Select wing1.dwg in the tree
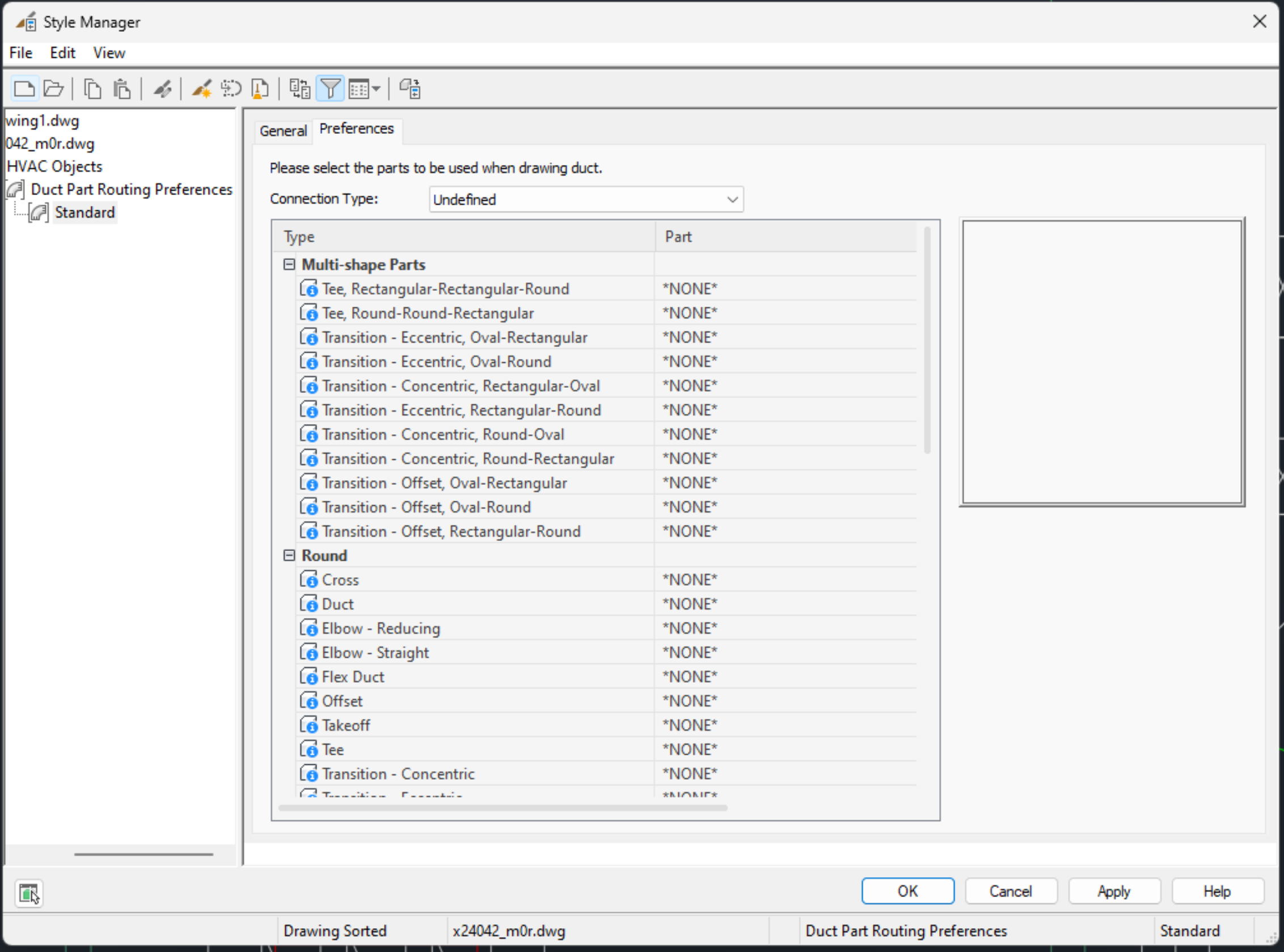The width and height of the screenshot is (1284, 952). click(42, 121)
